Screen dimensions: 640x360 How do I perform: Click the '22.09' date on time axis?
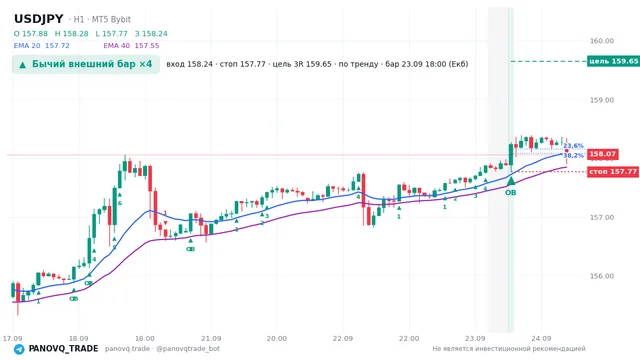343,338
